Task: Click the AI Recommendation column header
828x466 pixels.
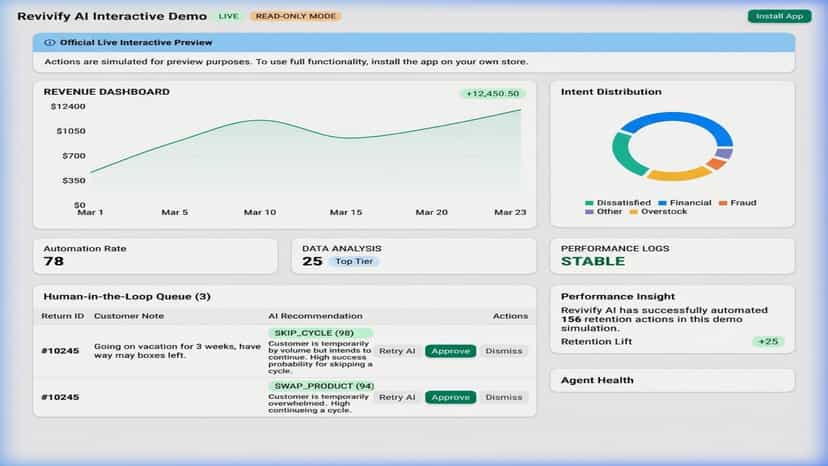Action: [x=315, y=316]
